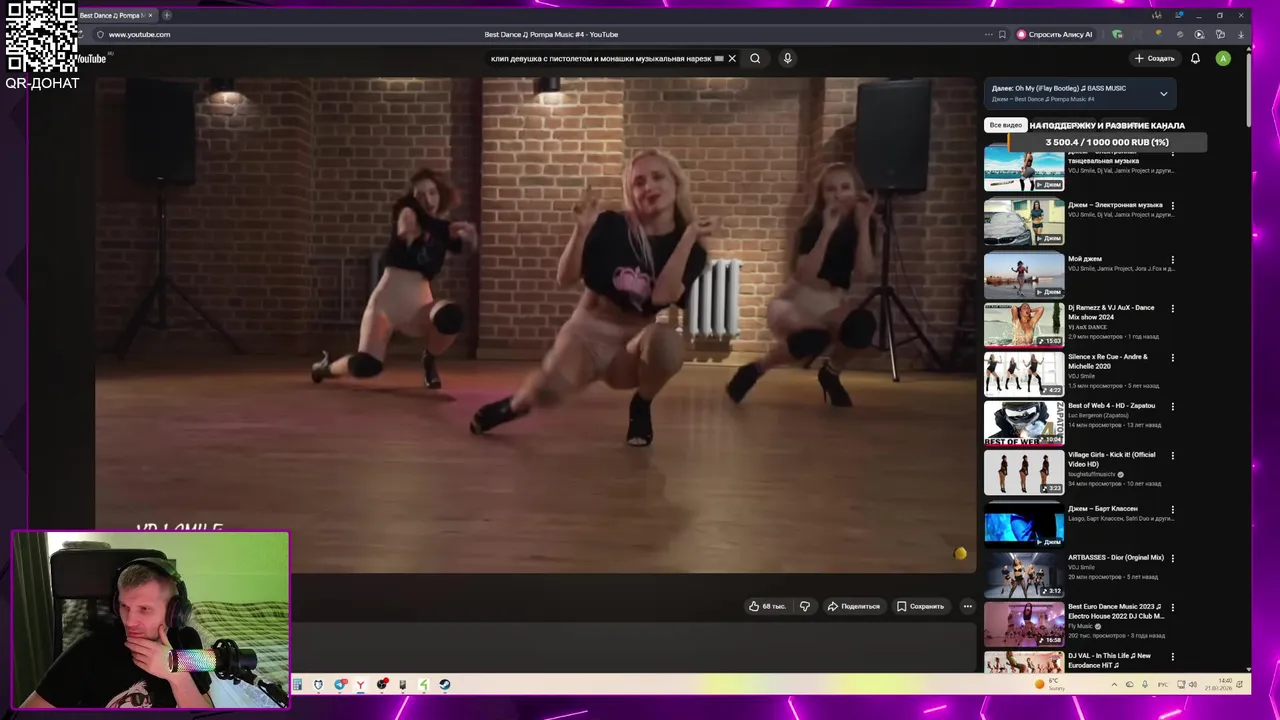Screen dimensions: 1280x720
Task: Open the Мой джем mix title
Action: (x=1084, y=259)
